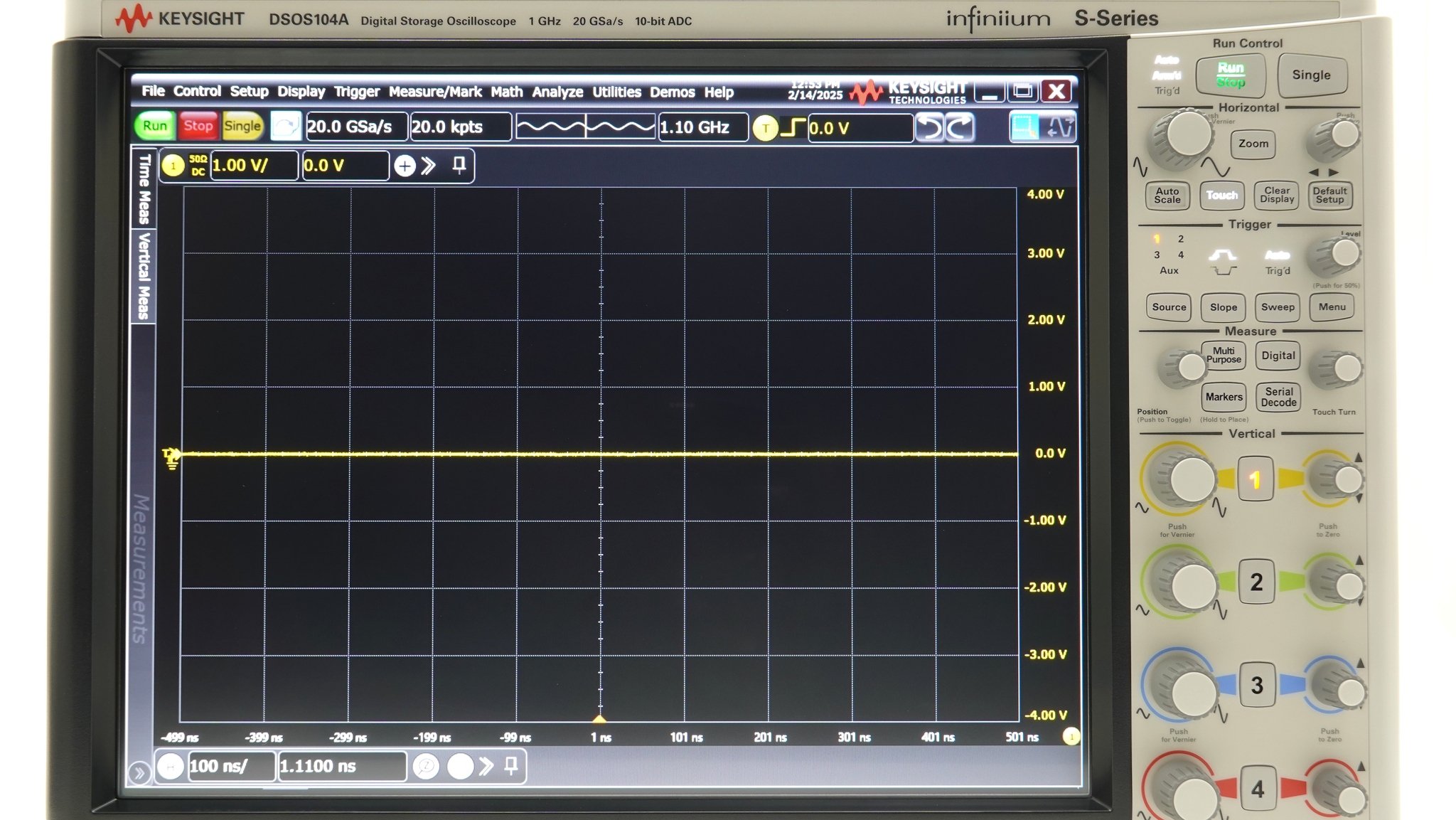Open the Time Meas side tab
The height and width of the screenshot is (820, 1456).
pyautogui.click(x=144, y=189)
